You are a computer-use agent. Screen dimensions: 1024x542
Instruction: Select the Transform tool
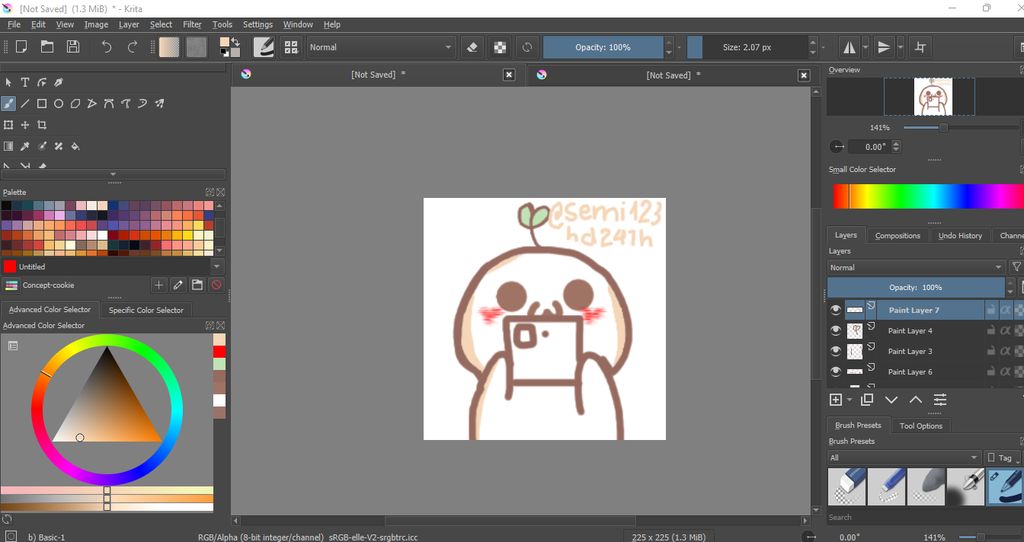8,125
